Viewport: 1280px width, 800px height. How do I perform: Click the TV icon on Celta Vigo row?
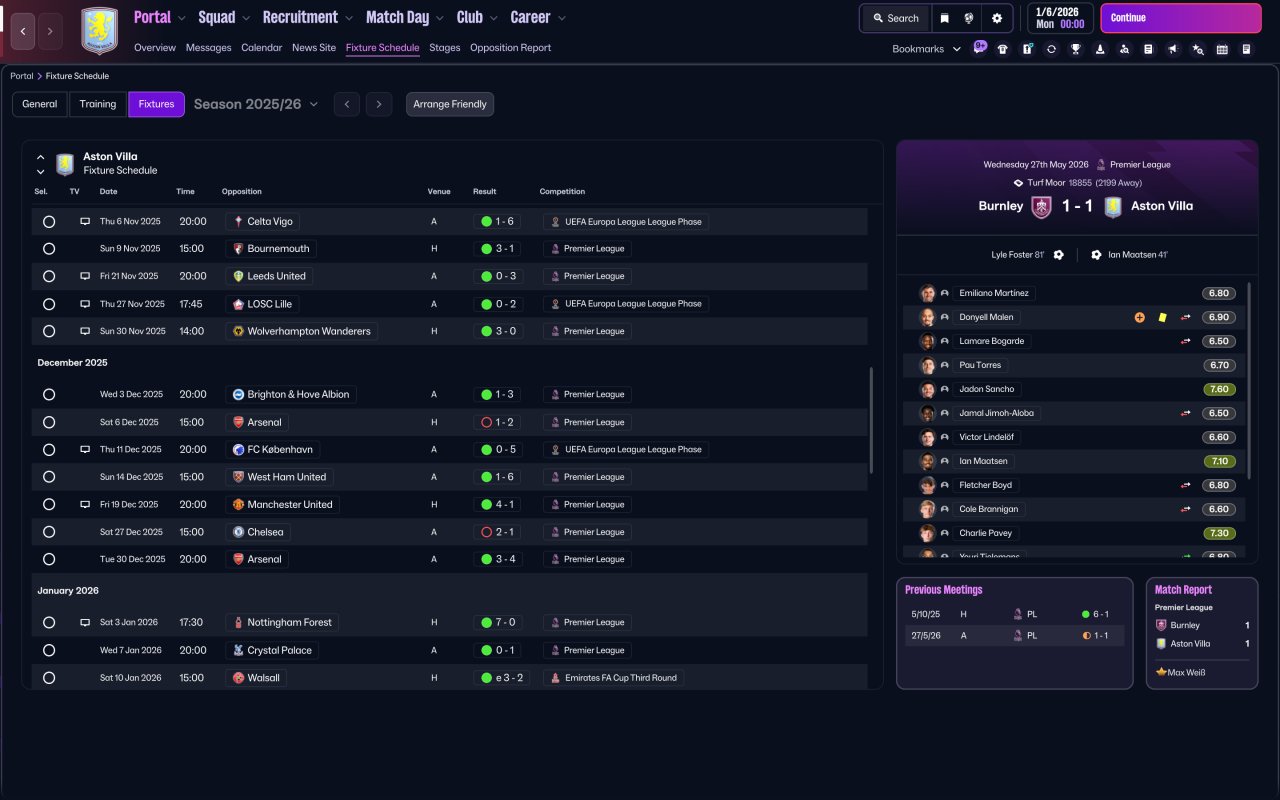[x=85, y=221]
